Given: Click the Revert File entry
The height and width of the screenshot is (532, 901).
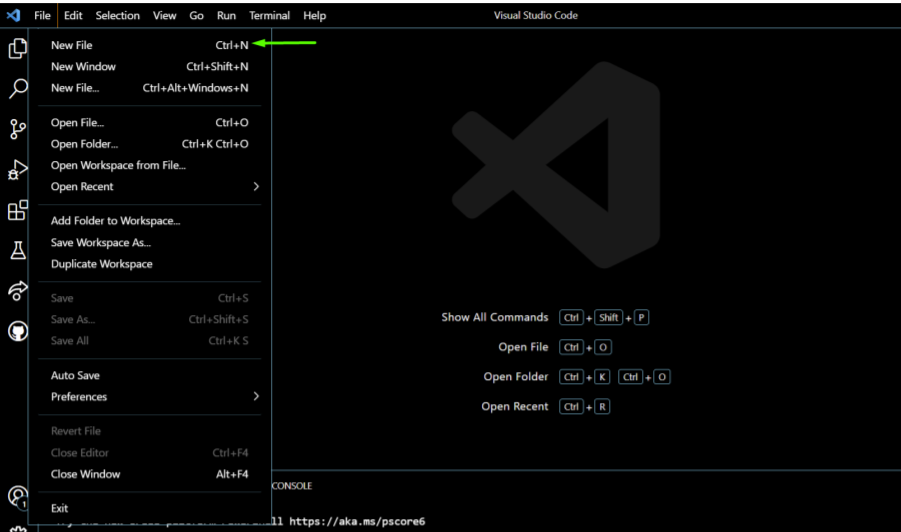Looking at the screenshot, I should click(x=149, y=431).
